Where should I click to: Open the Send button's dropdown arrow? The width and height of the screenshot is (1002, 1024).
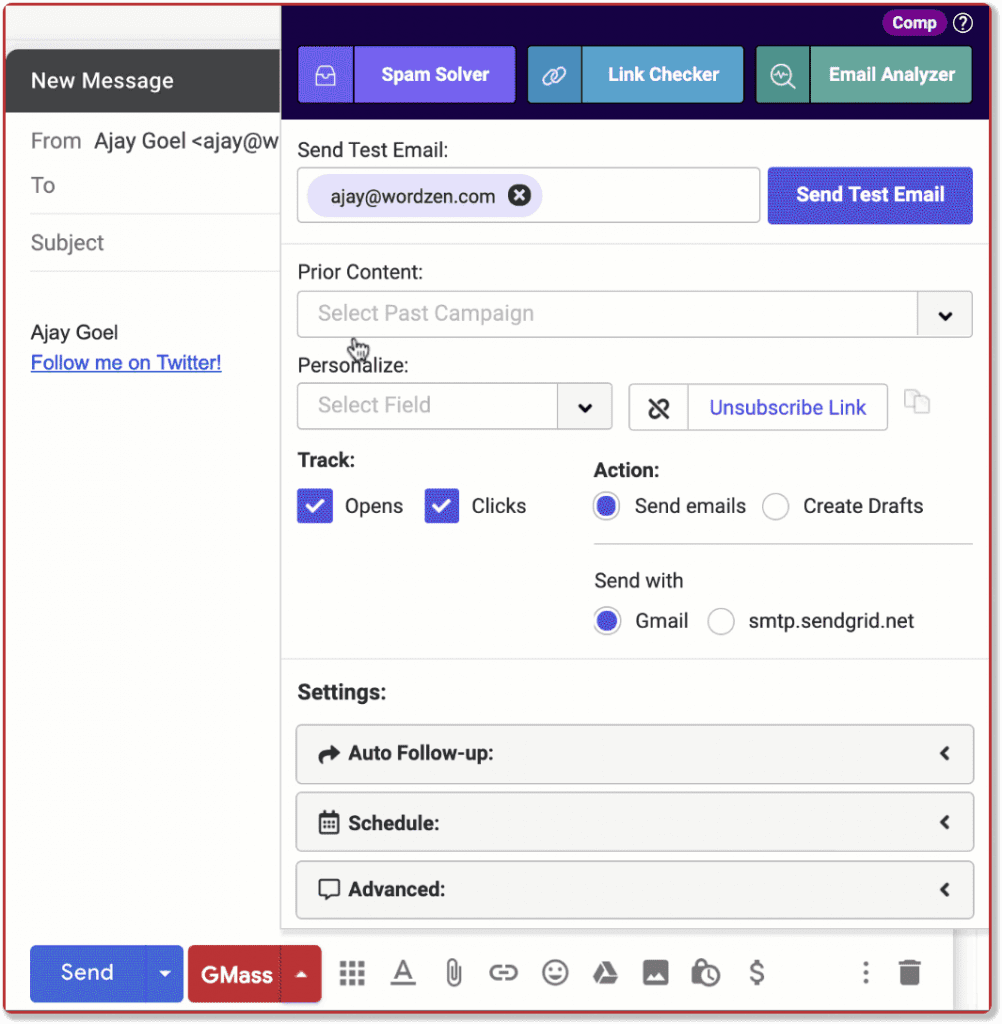click(165, 974)
